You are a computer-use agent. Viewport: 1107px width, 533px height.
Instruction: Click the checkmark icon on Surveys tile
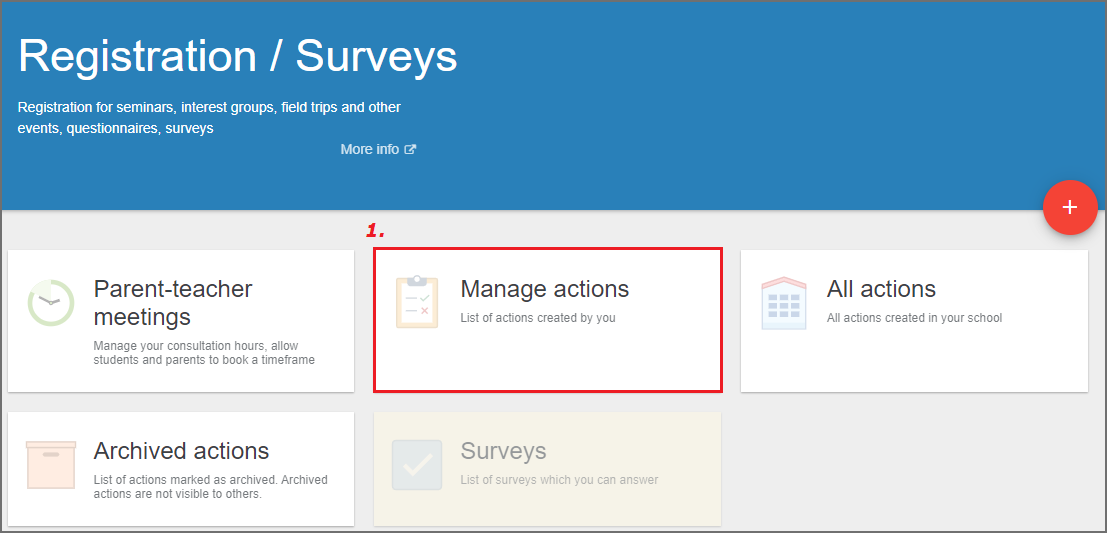pos(417,465)
